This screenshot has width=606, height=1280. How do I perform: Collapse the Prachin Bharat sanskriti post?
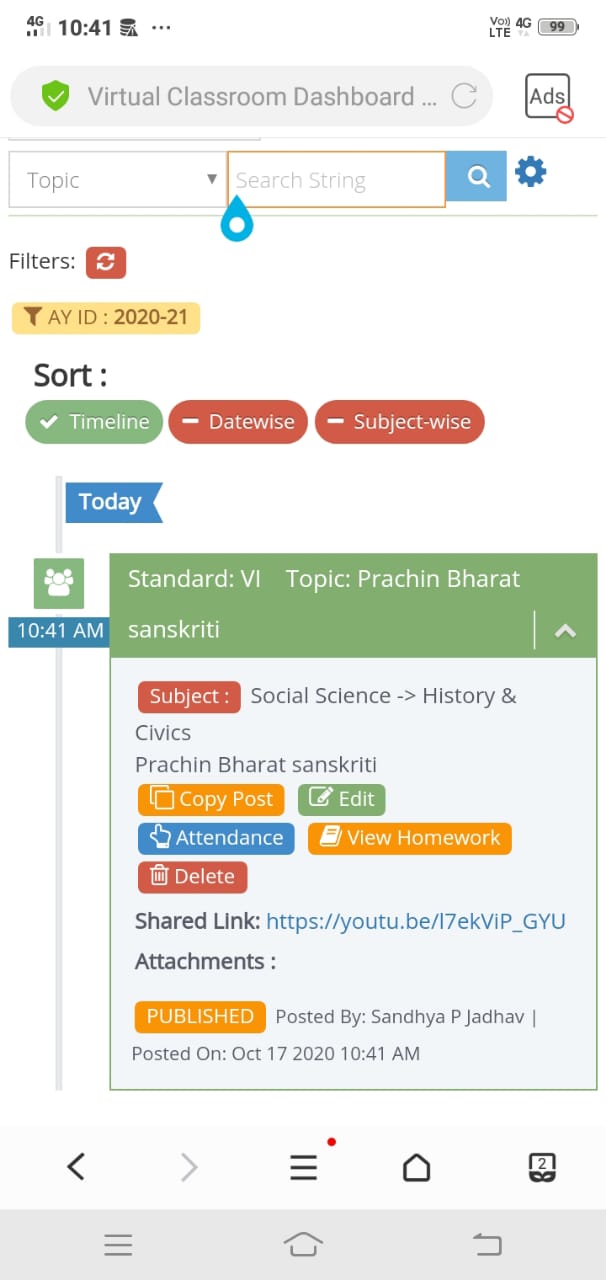[565, 631]
